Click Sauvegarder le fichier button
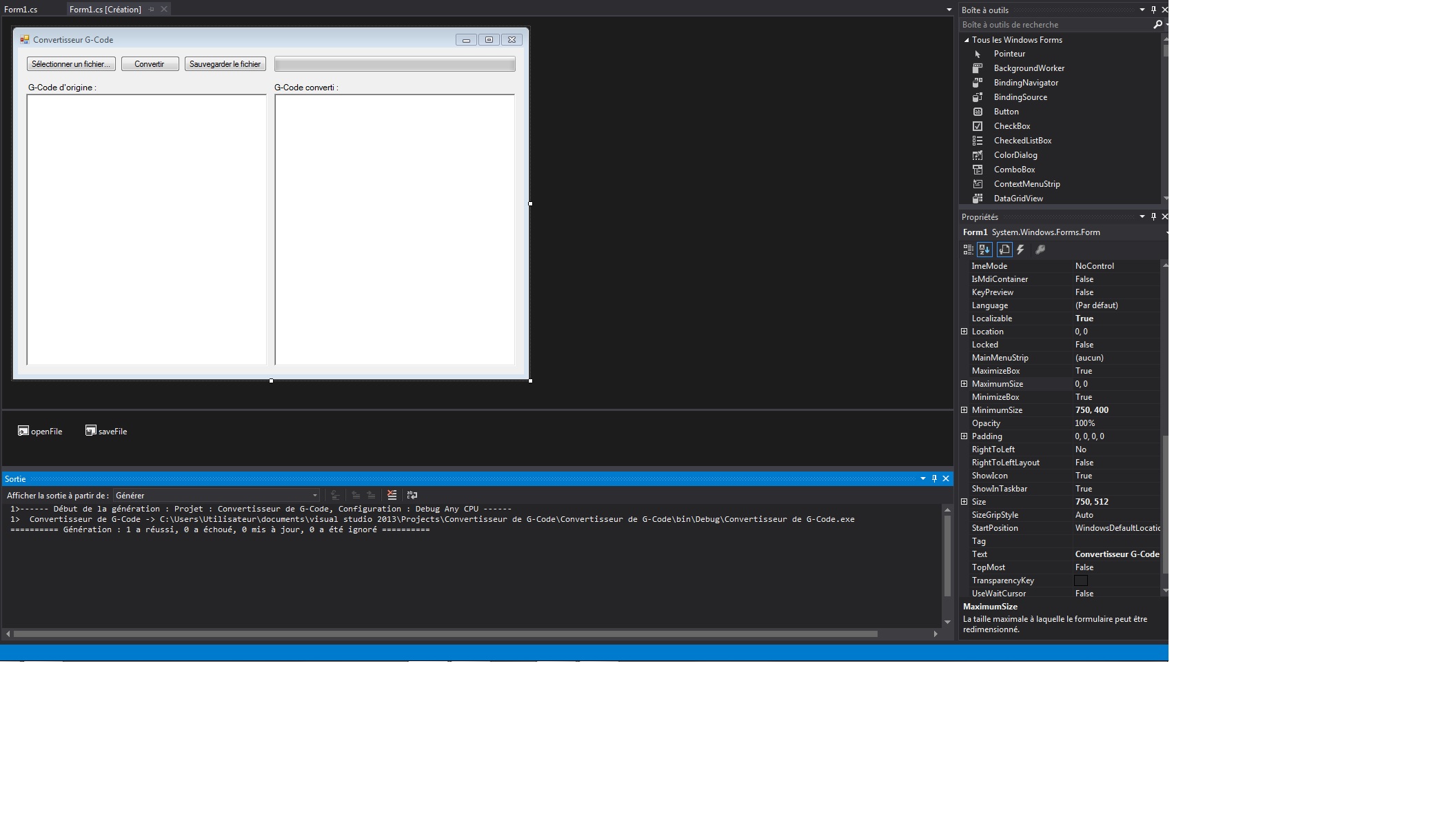 (x=225, y=64)
